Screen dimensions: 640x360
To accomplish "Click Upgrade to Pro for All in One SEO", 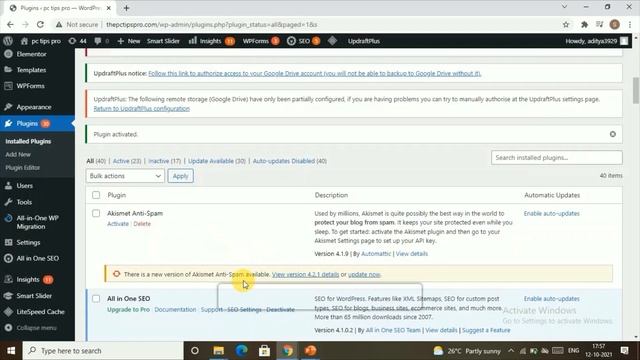I will pyautogui.click(x=129, y=310).
